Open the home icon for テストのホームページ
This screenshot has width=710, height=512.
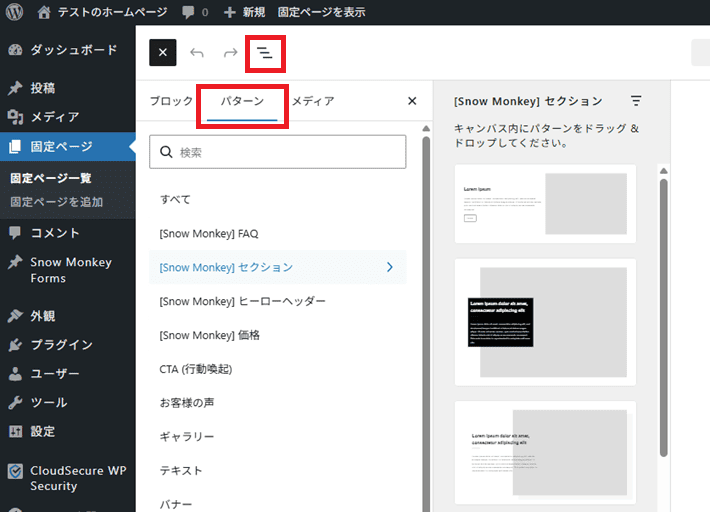[x=43, y=12]
